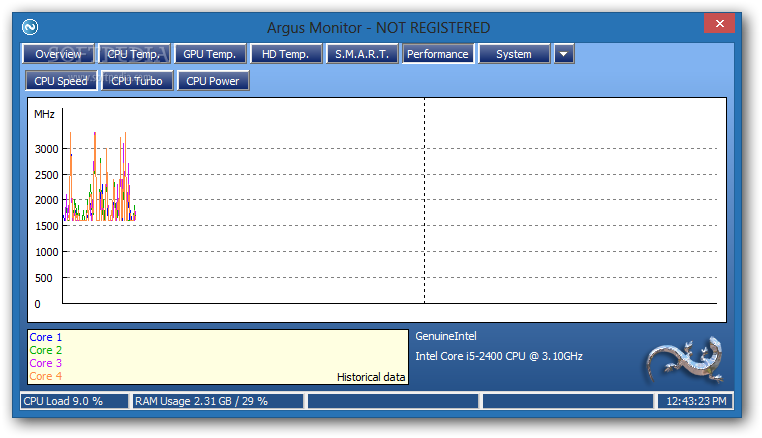Click the MHz axis unit label
This screenshot has height=438, width=762.
44,114
